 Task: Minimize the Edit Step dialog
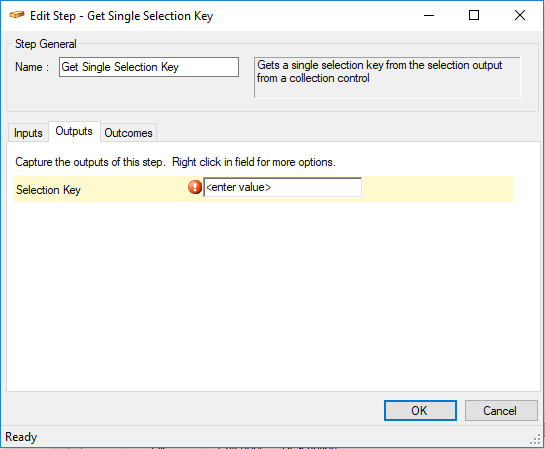429,15
